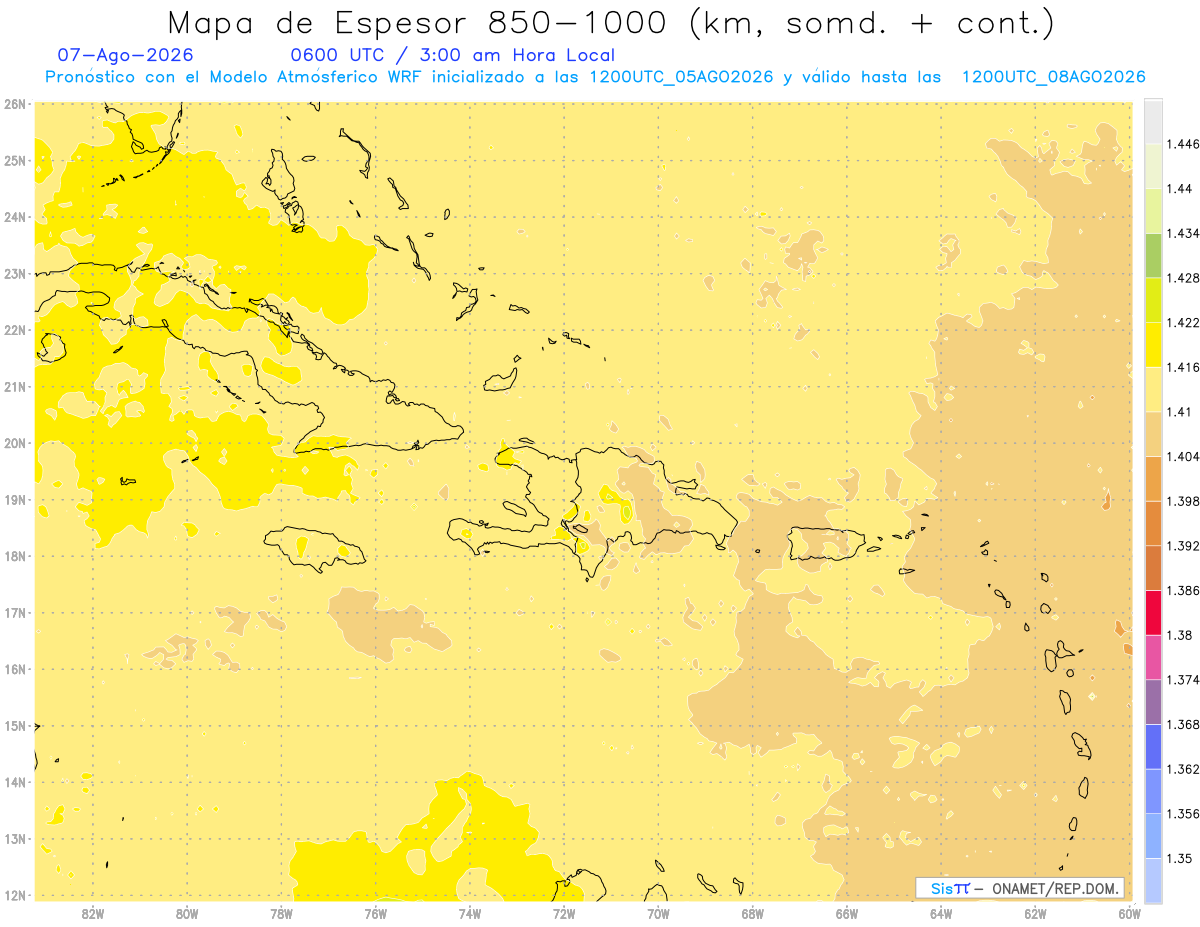This screenshot has height=927, width=1200.
Task: Select the blue swatch between 1.362 and 1.368
Action: pos(1153,746)
